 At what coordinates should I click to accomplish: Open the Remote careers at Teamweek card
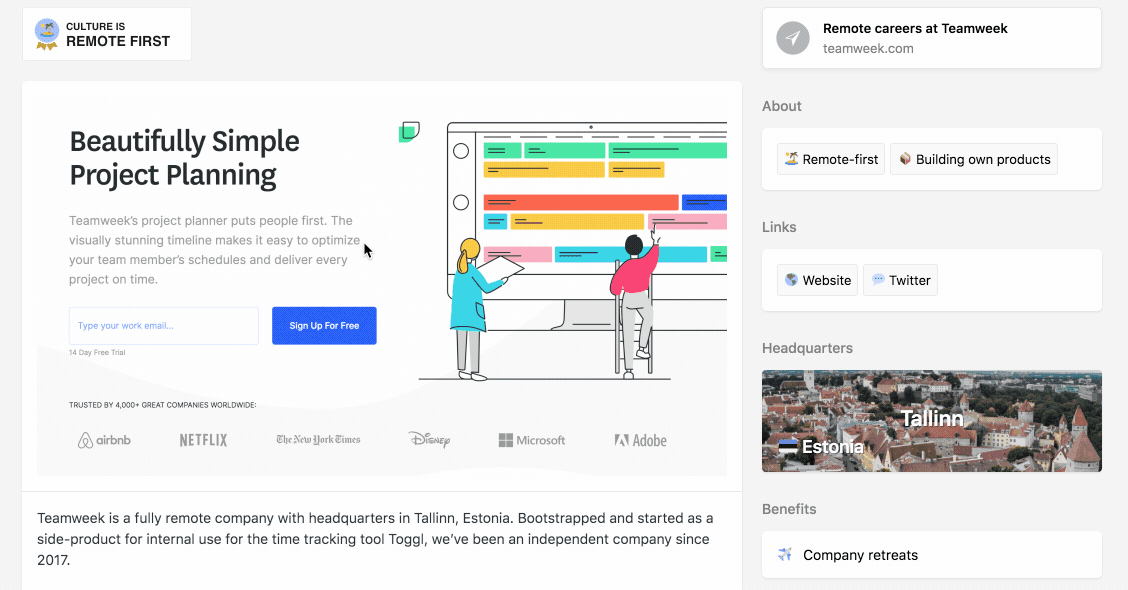(931, 38)
